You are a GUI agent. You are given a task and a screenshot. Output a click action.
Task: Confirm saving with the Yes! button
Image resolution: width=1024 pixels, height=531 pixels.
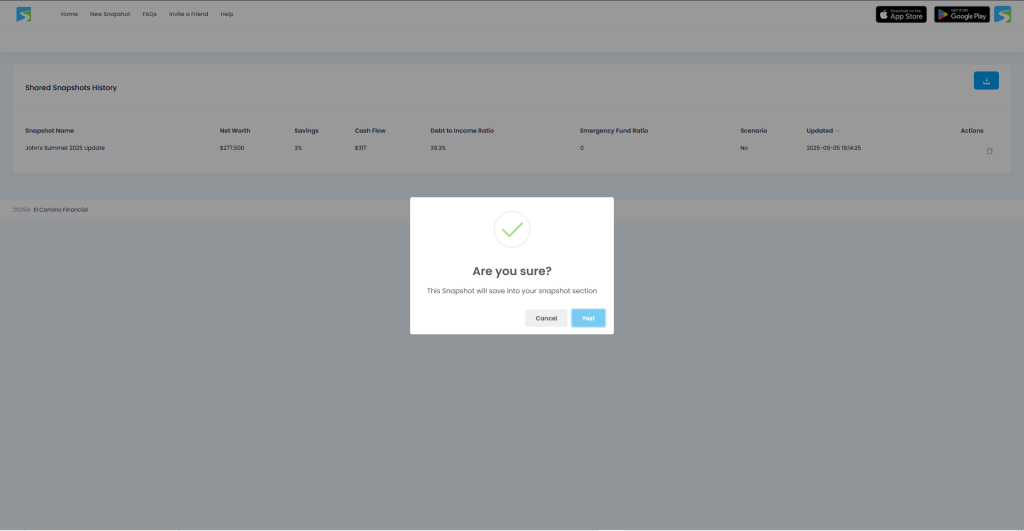tap(588, 318)
